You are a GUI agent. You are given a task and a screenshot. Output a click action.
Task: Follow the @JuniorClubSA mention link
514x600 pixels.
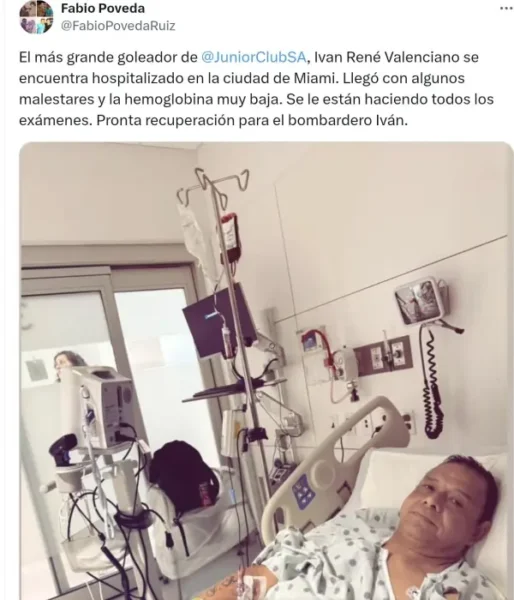click(x=254, y=57)
